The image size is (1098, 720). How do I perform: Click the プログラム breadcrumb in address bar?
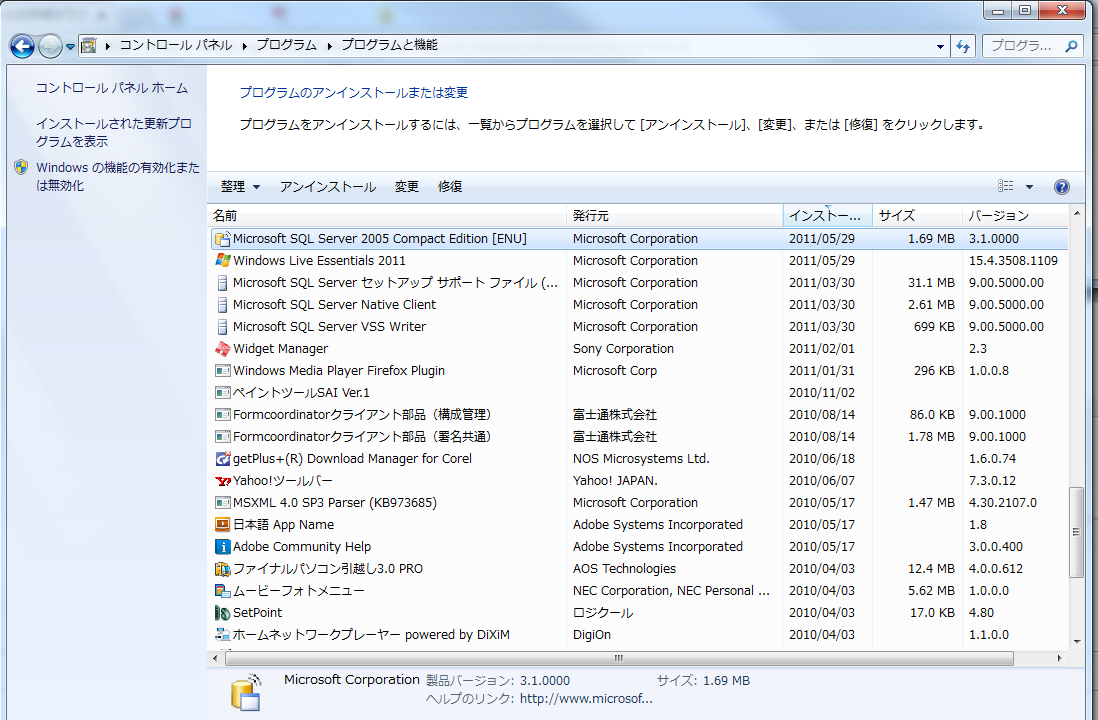(x=286, y=45)
